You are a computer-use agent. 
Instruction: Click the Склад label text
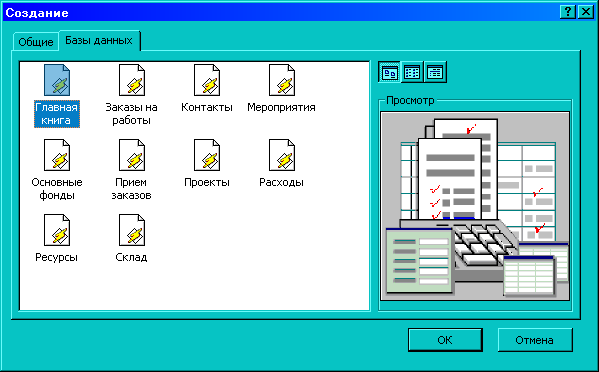pos(131,257)
